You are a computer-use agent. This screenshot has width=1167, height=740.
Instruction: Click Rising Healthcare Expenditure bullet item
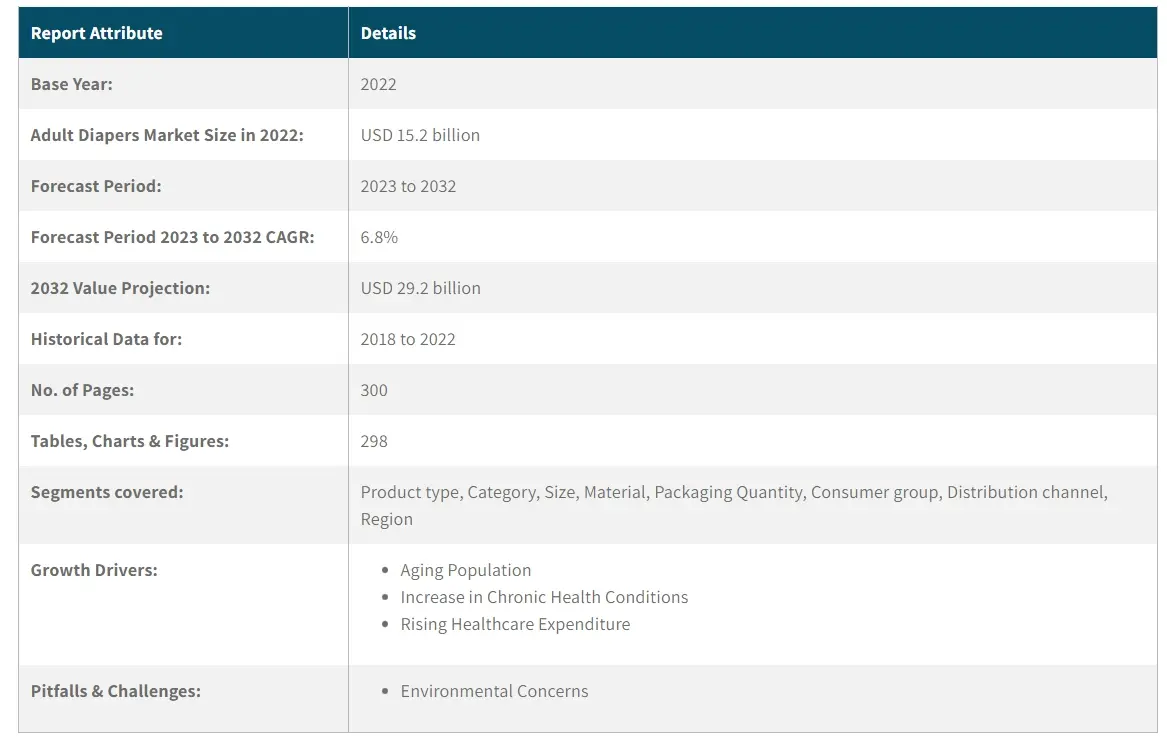[x=515, y=624]
